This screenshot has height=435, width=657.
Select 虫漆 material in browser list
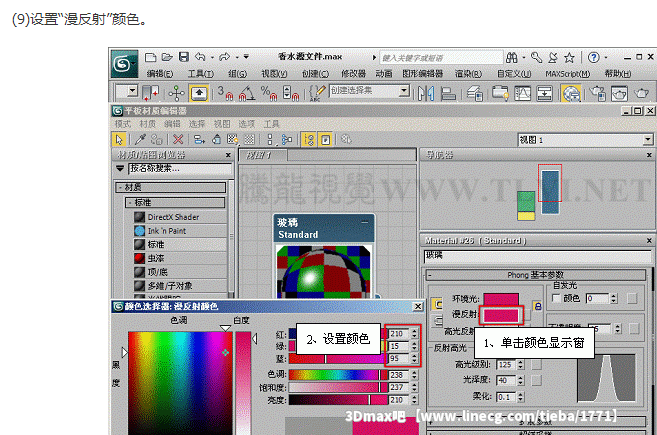click(x=180, y=258)
